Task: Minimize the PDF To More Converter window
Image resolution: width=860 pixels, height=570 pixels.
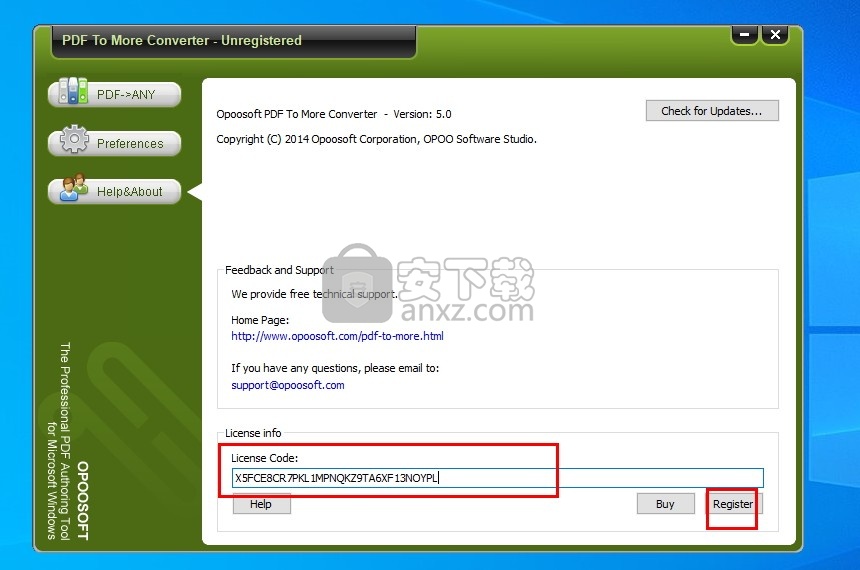Action: [744, 35]
